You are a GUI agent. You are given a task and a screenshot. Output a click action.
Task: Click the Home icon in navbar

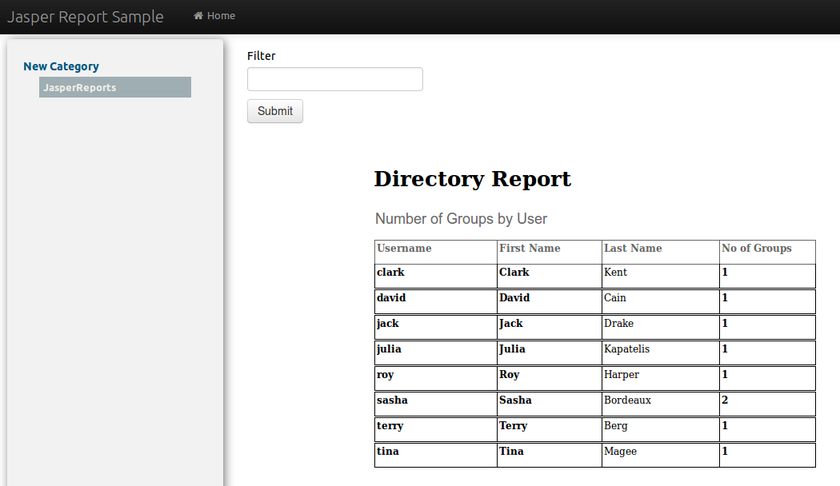coord(198,16)
